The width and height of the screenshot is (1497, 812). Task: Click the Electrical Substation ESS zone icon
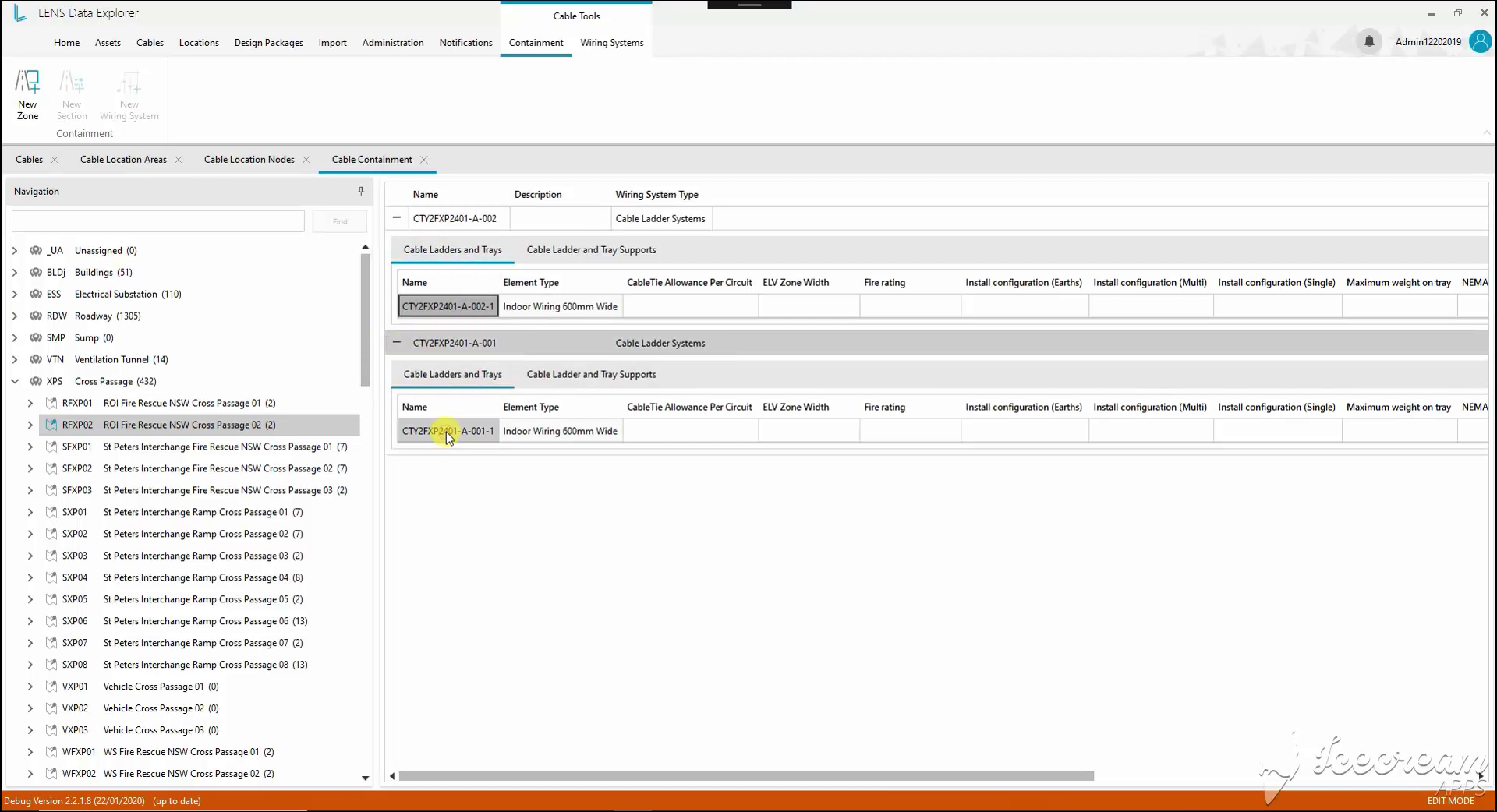coord(36,295)
